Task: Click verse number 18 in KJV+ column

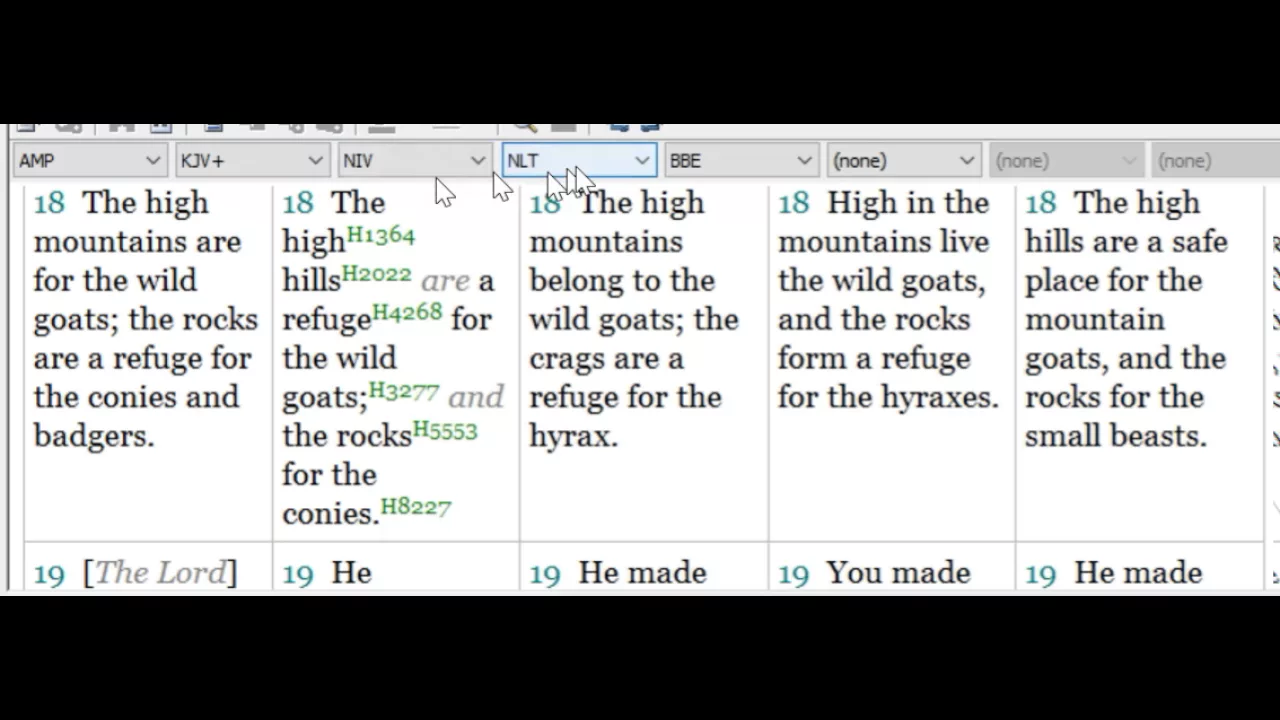Action: coord(297,203)
